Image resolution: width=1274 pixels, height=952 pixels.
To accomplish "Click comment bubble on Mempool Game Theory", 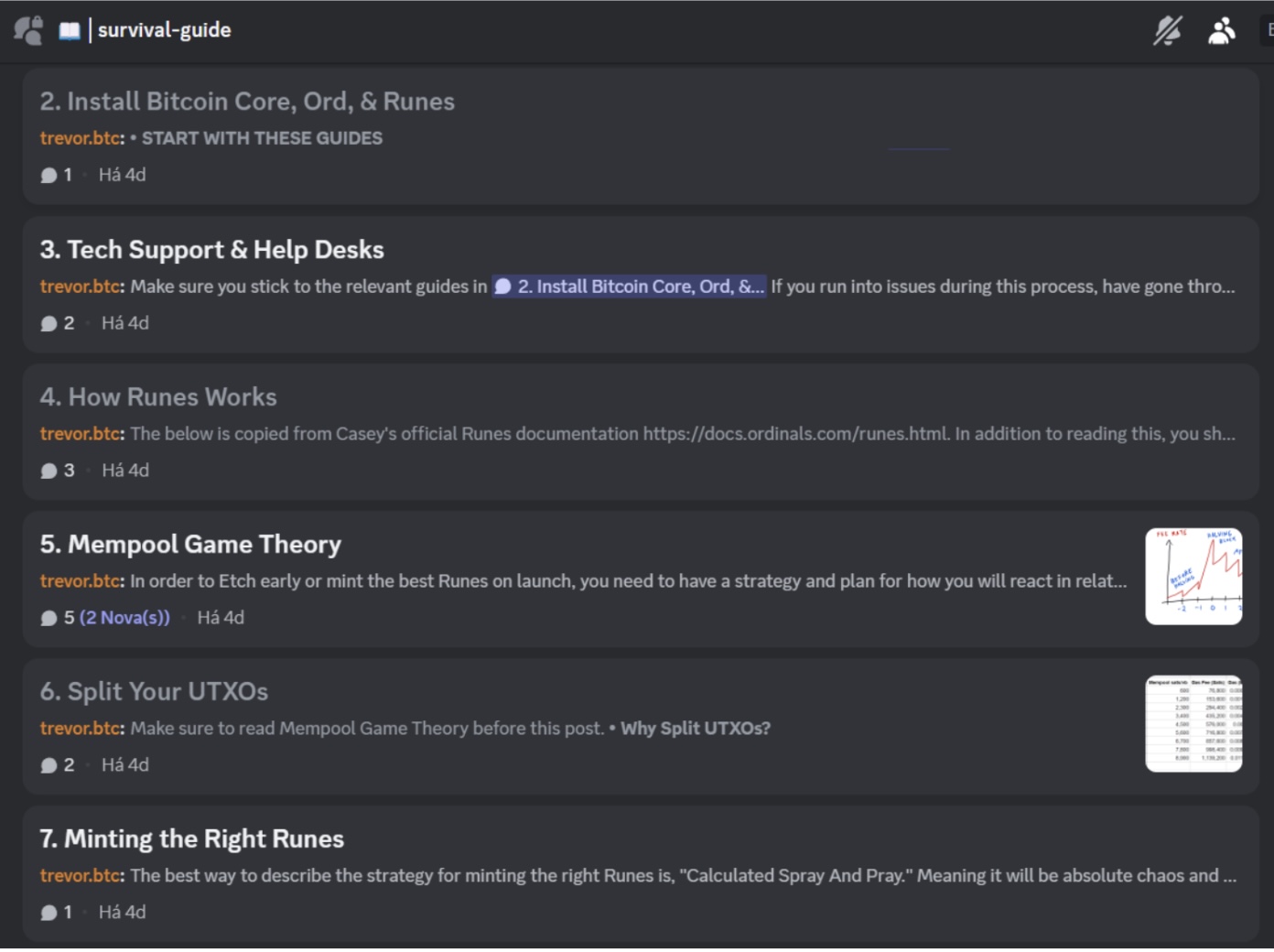I will click(49, 618).
